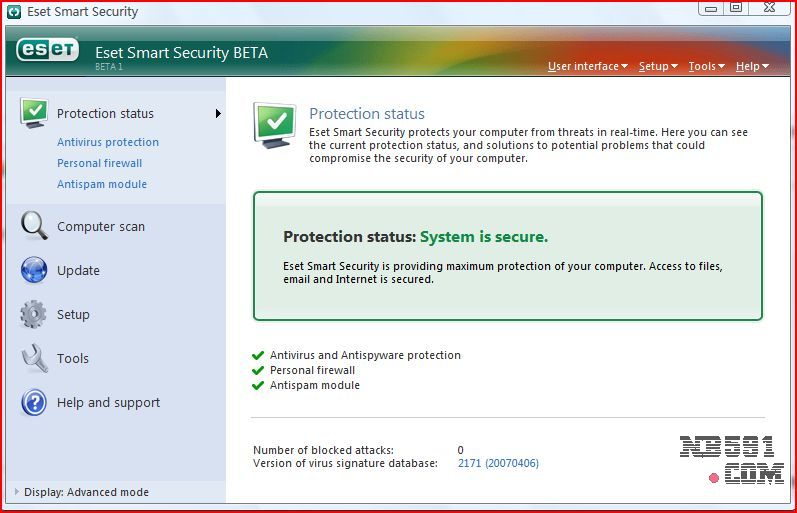Click the title bar app icon
This screenshot has height=513, width=797.
point(12,12)
